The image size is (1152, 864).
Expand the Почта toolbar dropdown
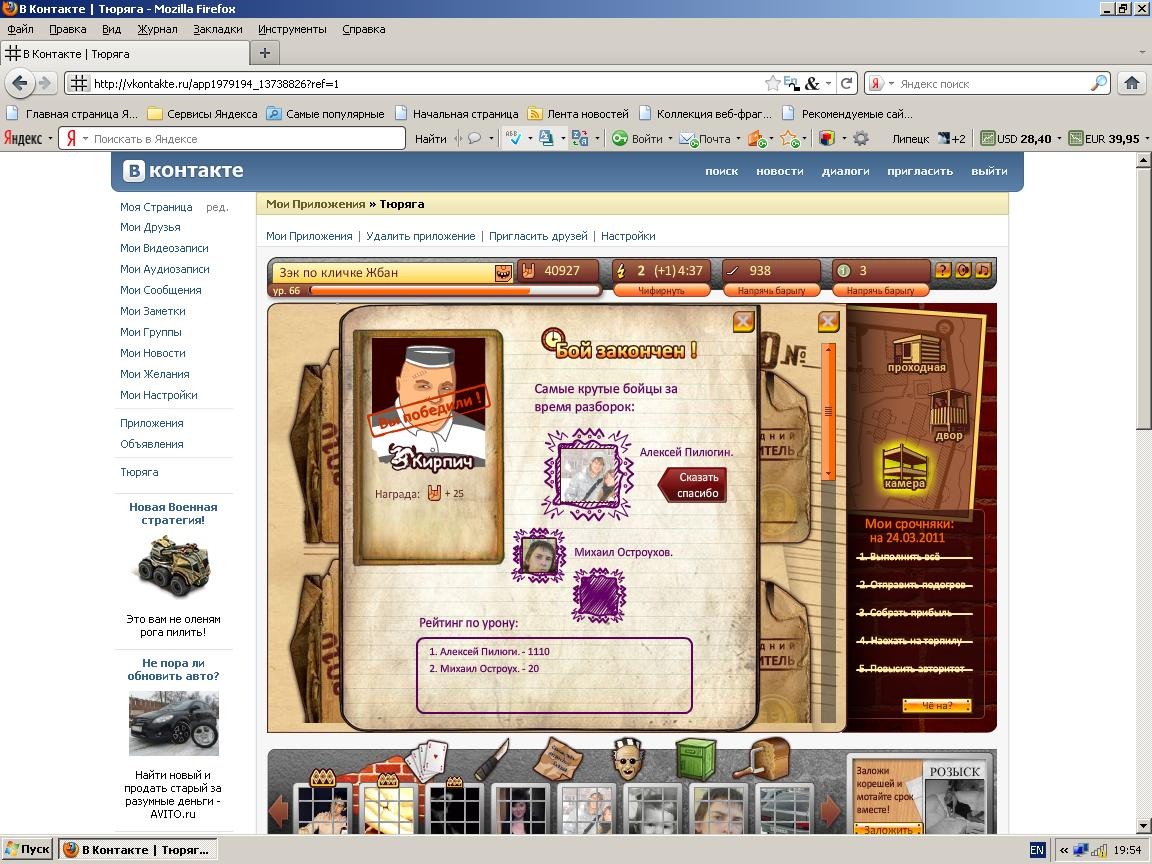tap(738, 139)
